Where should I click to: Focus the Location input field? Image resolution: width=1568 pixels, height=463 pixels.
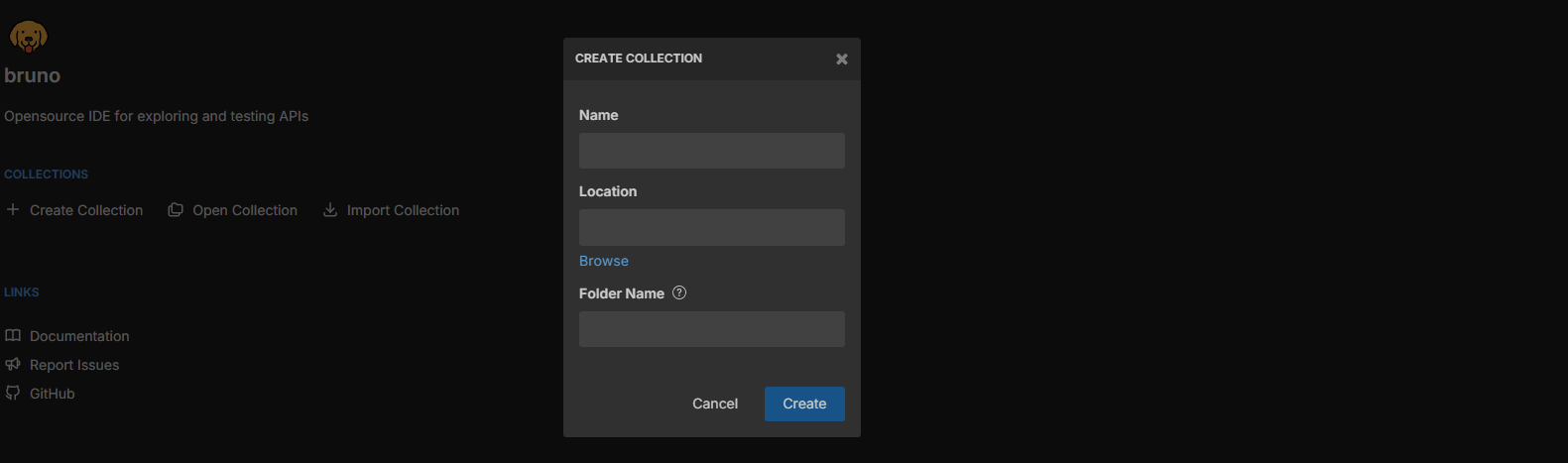(712, 227)
